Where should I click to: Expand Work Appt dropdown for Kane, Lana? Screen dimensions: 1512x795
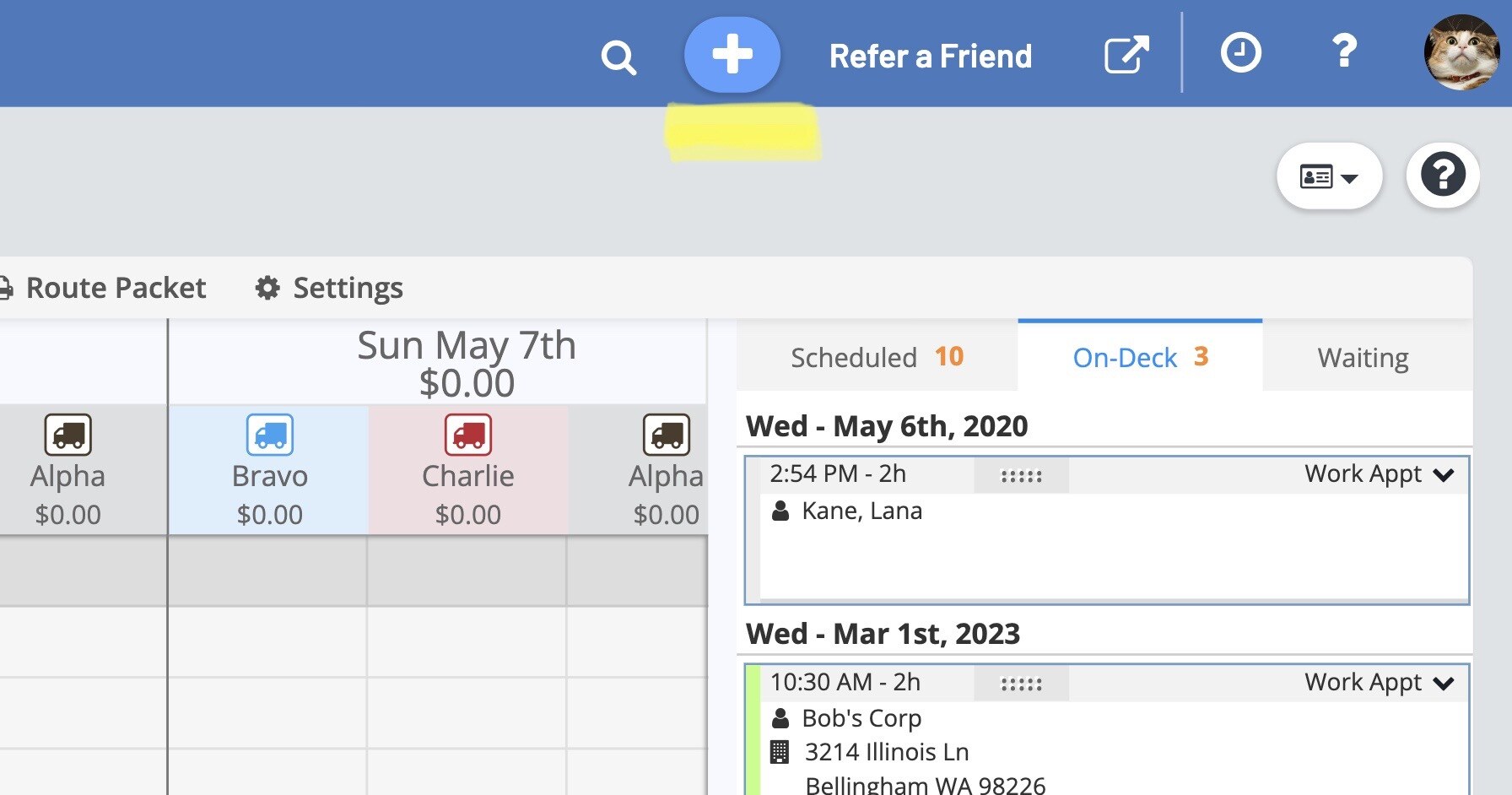[x=1444, y=475]
